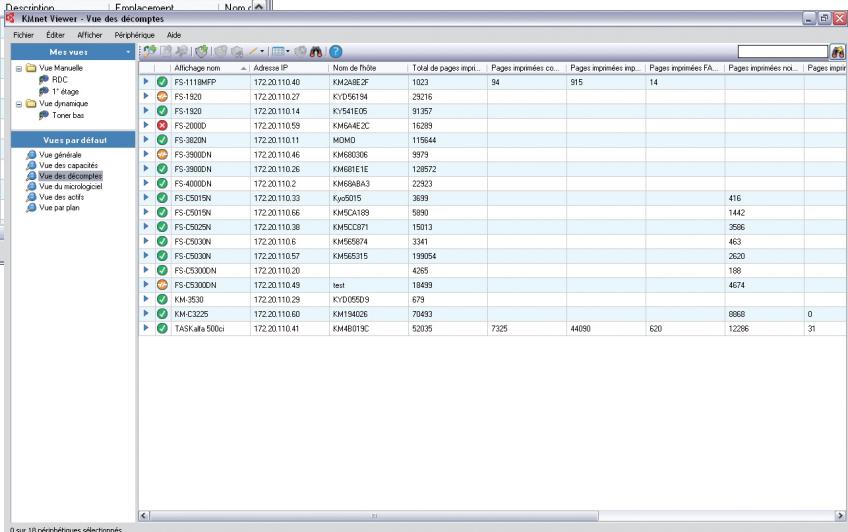Click the green status icon for FS-3900DN 172.20.110.26
This screenshot has width=848, height=532.
[162, 169]
